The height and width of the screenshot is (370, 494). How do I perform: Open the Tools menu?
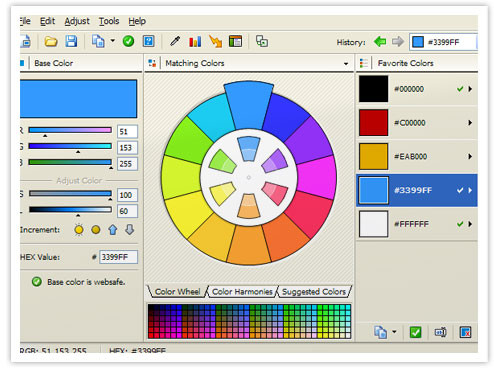point(109,21)
